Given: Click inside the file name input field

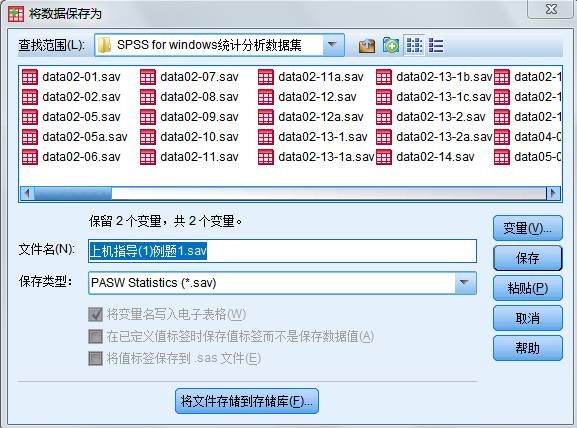Looking at the screenshot, I should (282, 251).
